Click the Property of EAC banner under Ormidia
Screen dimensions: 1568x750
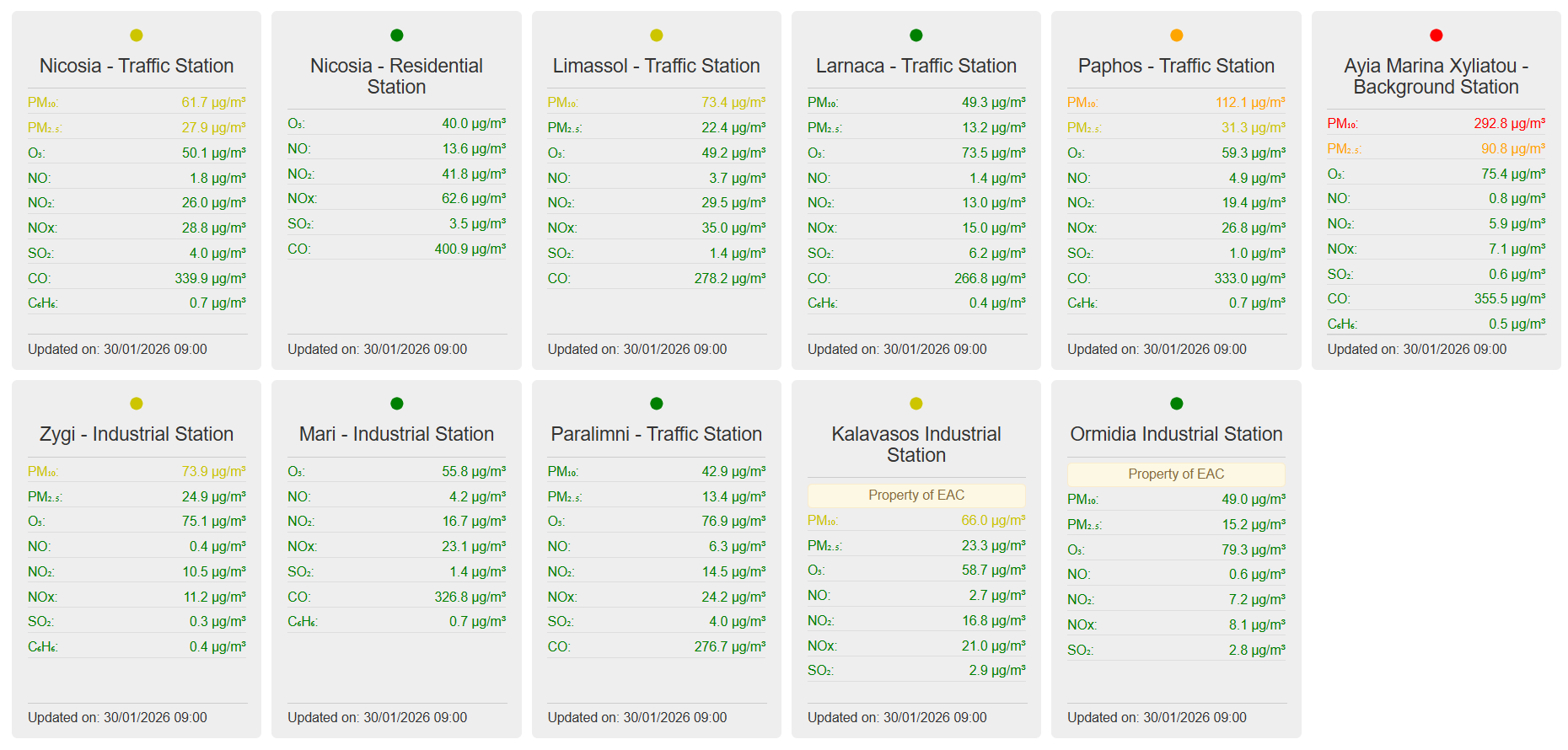pyautogui.click(x=1176, y=474)
